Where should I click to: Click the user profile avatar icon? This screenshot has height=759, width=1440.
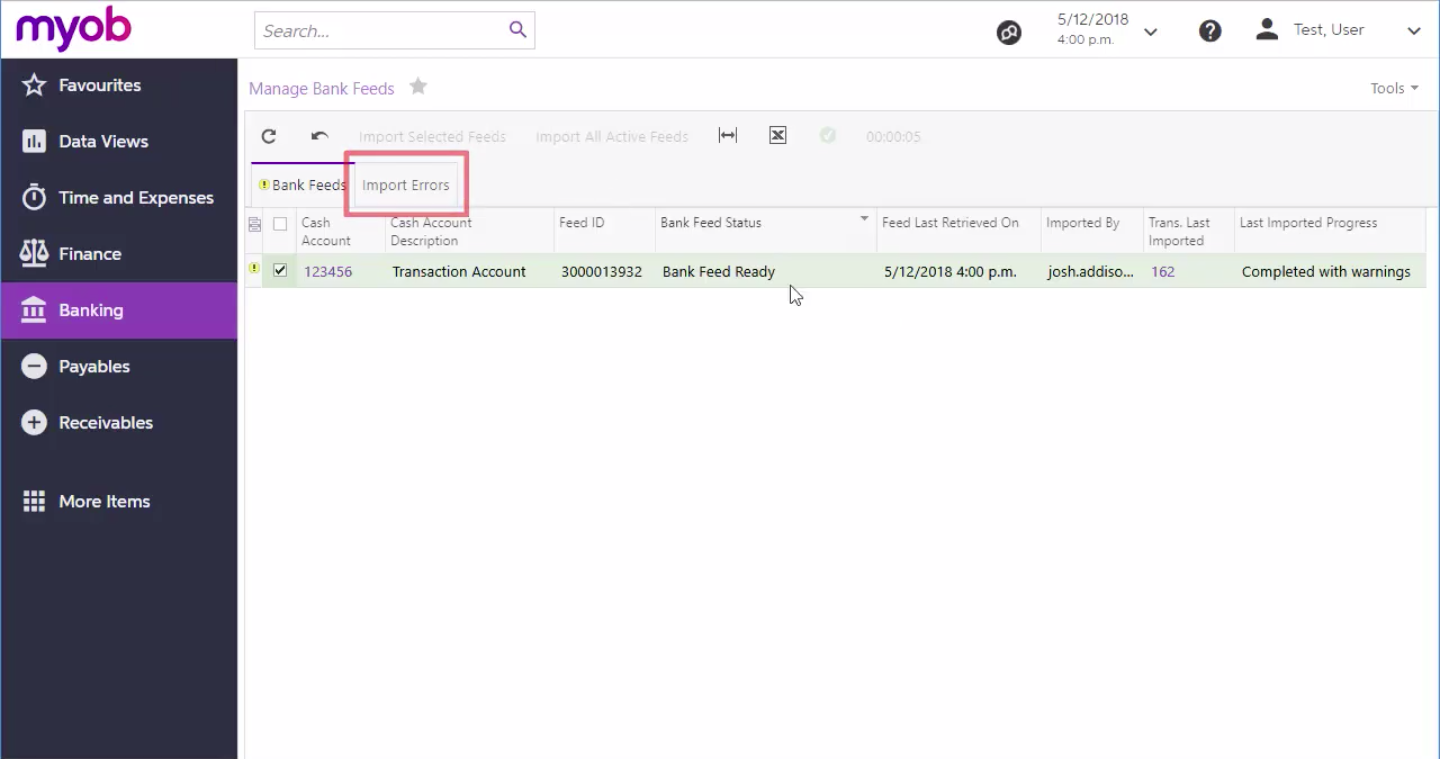click(1267, 29)
